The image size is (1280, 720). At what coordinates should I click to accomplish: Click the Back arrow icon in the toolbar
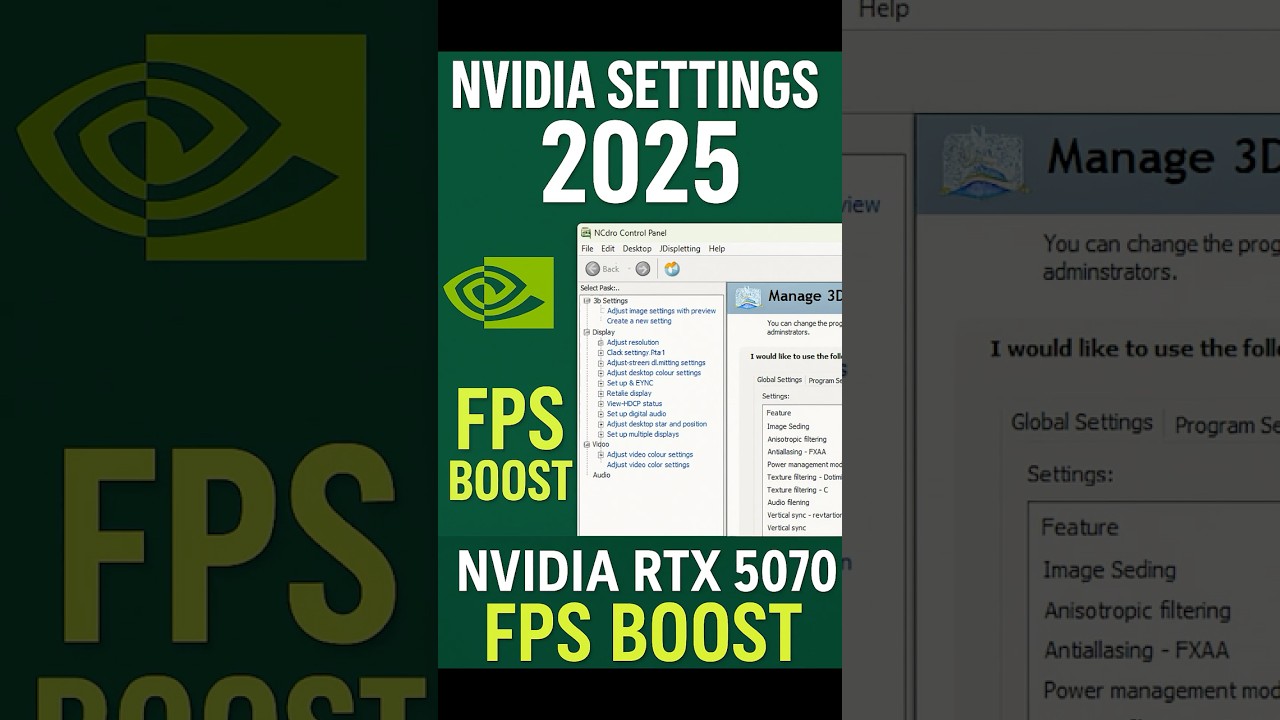(593, 269)
